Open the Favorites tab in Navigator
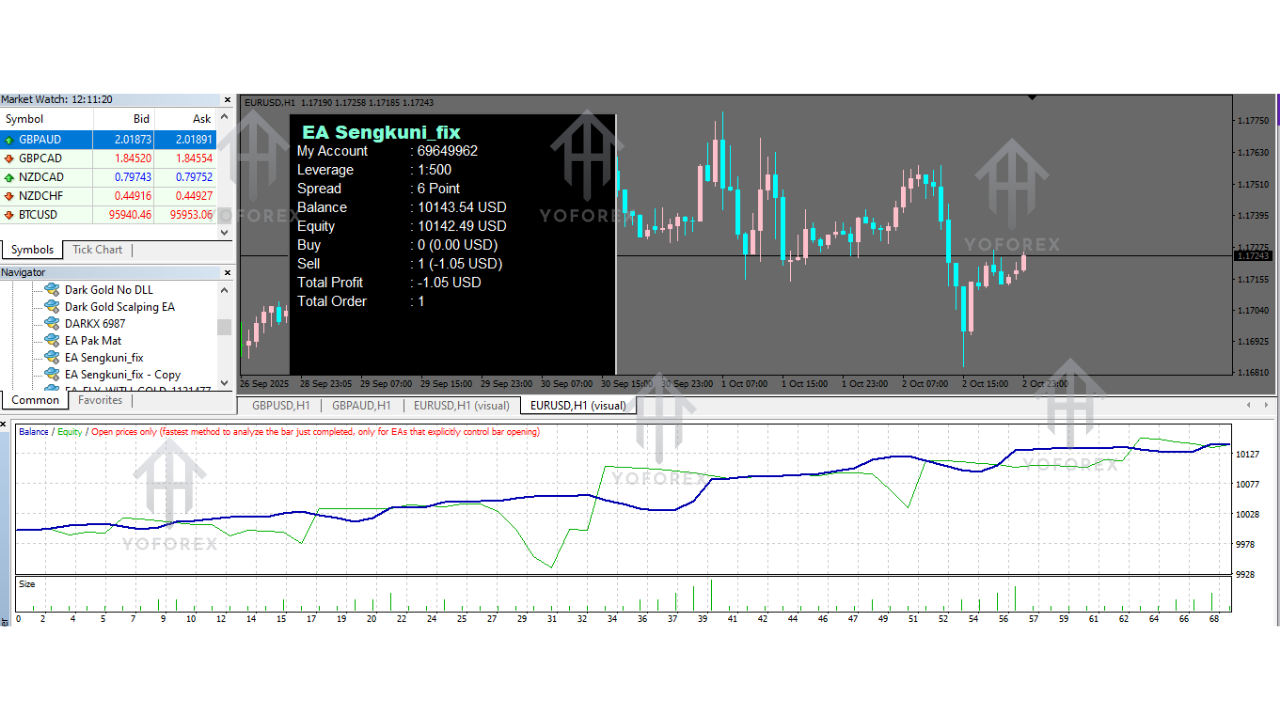 100,400
